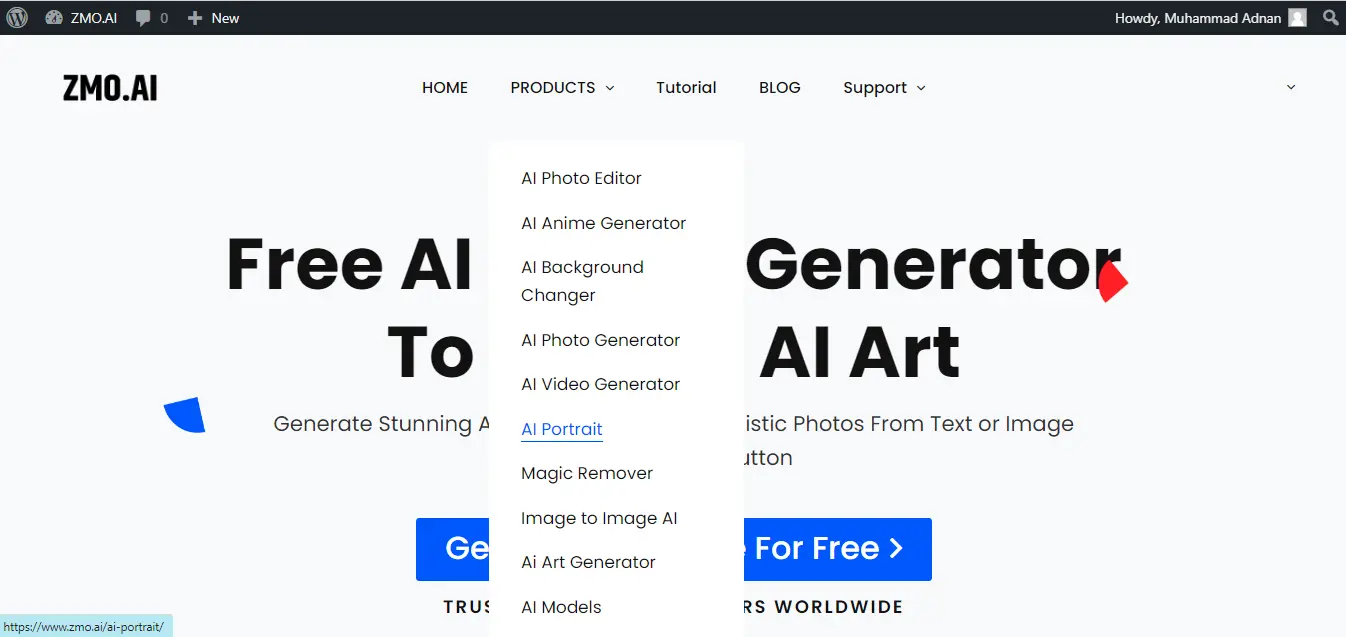Select Image to Image AI

point(599,518)
